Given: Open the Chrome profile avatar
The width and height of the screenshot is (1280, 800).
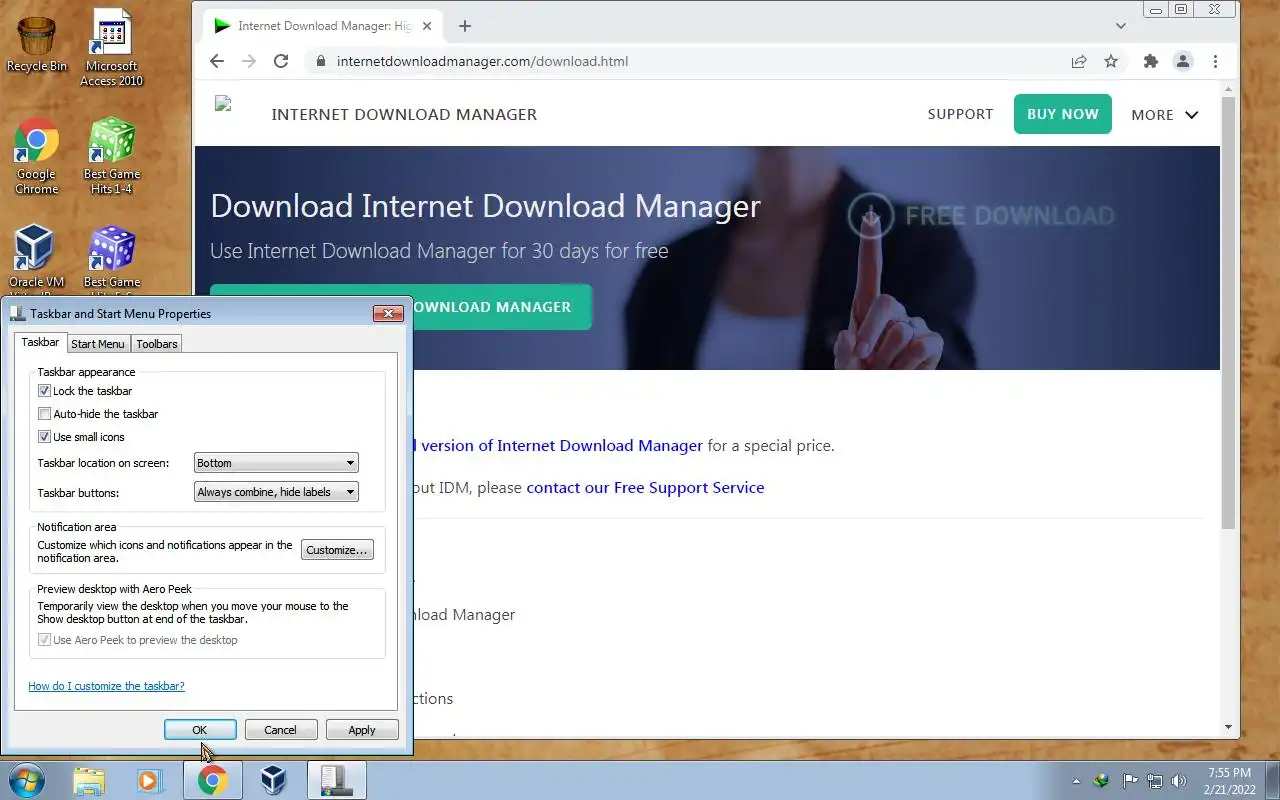Looking at the screenshot, I should (1183, 61).
